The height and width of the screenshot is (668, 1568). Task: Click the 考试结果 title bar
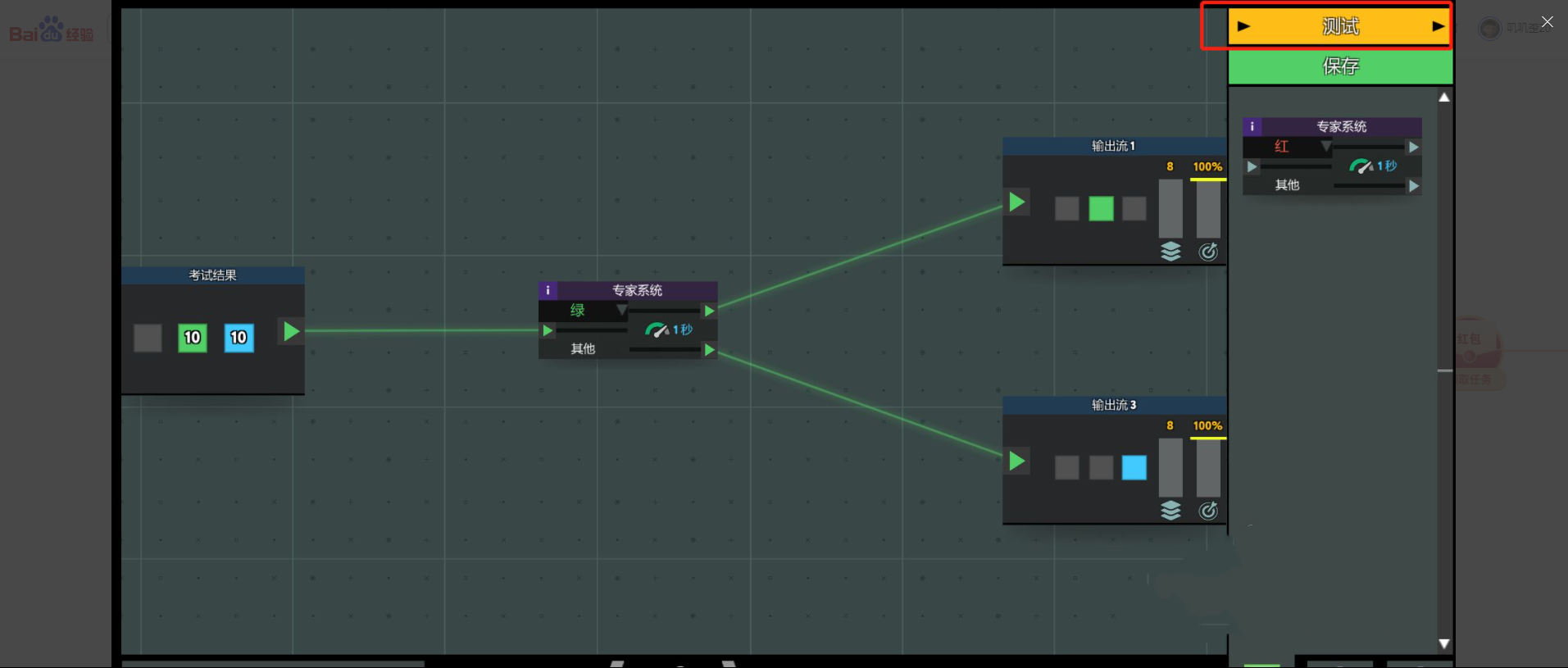213,275
